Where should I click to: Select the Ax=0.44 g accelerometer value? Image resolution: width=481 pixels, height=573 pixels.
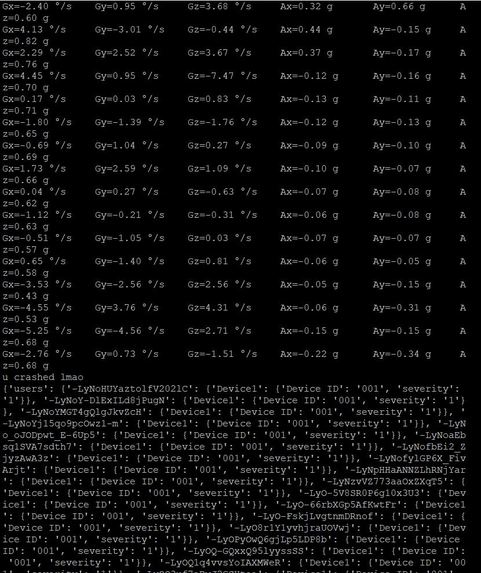[x=306, y=30]
